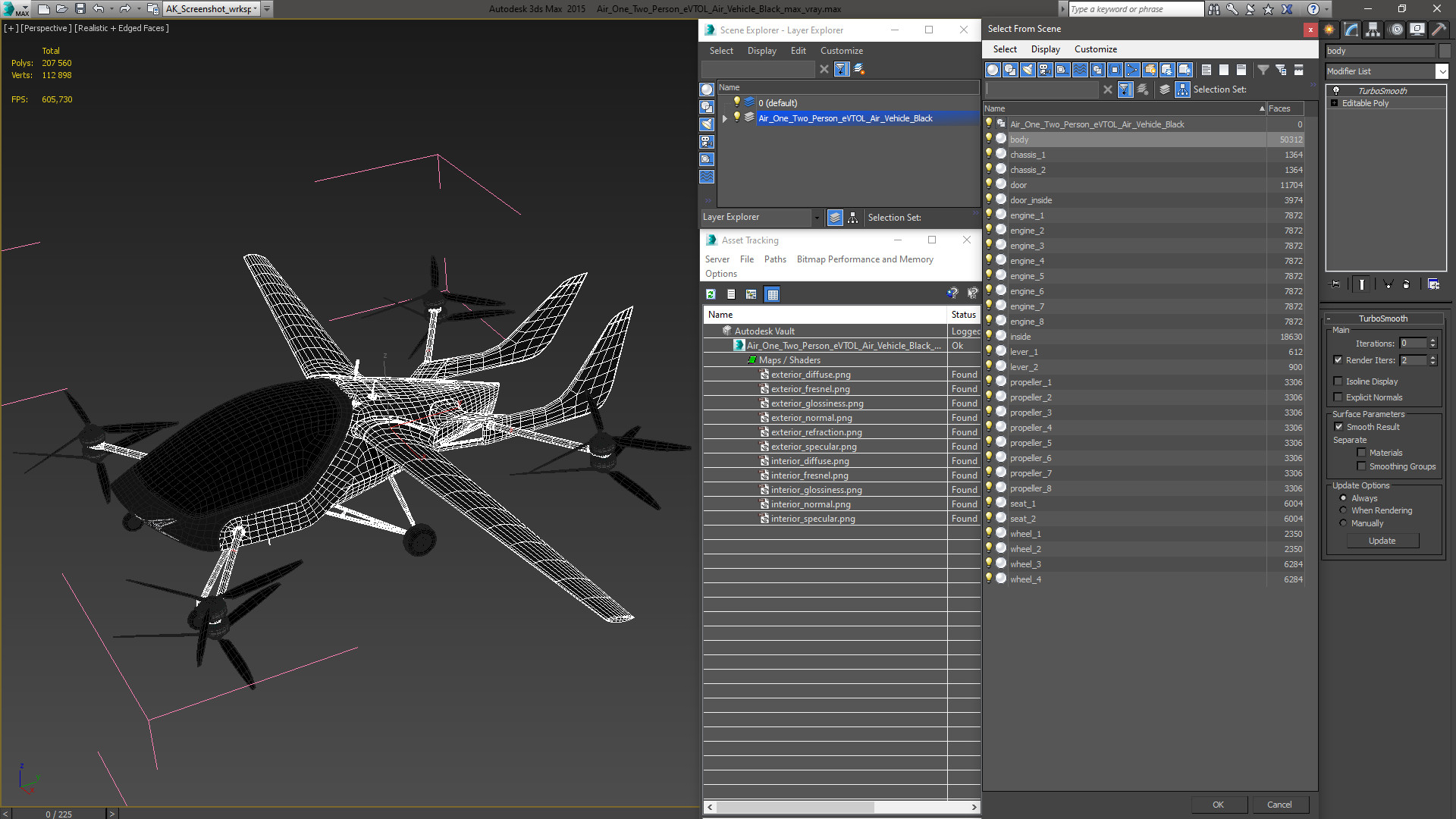The image size is (1456, 819).
Task: Click Select Invert icon in Select From Scene
Action: pos(1241,70)
